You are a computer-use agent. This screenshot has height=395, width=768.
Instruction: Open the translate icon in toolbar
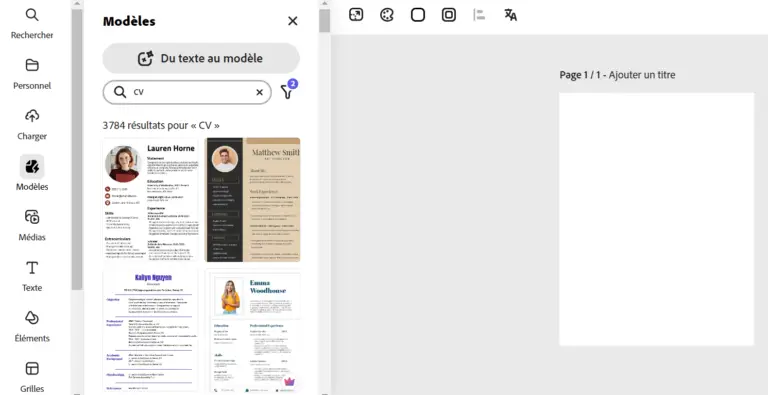tap(510, 15)
